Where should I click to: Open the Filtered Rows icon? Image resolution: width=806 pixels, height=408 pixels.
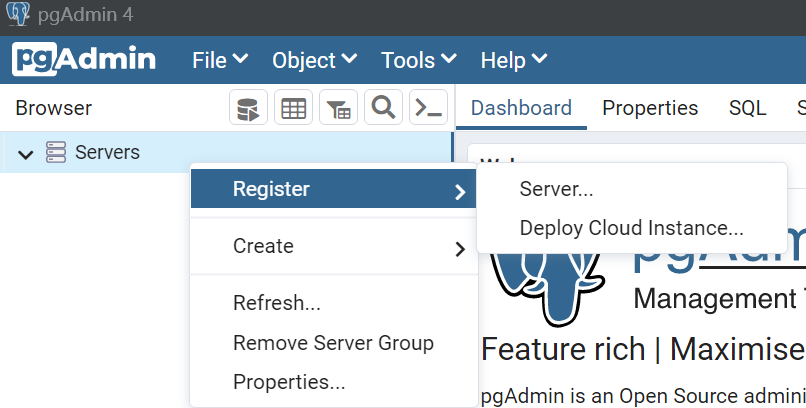pos(338,108)
